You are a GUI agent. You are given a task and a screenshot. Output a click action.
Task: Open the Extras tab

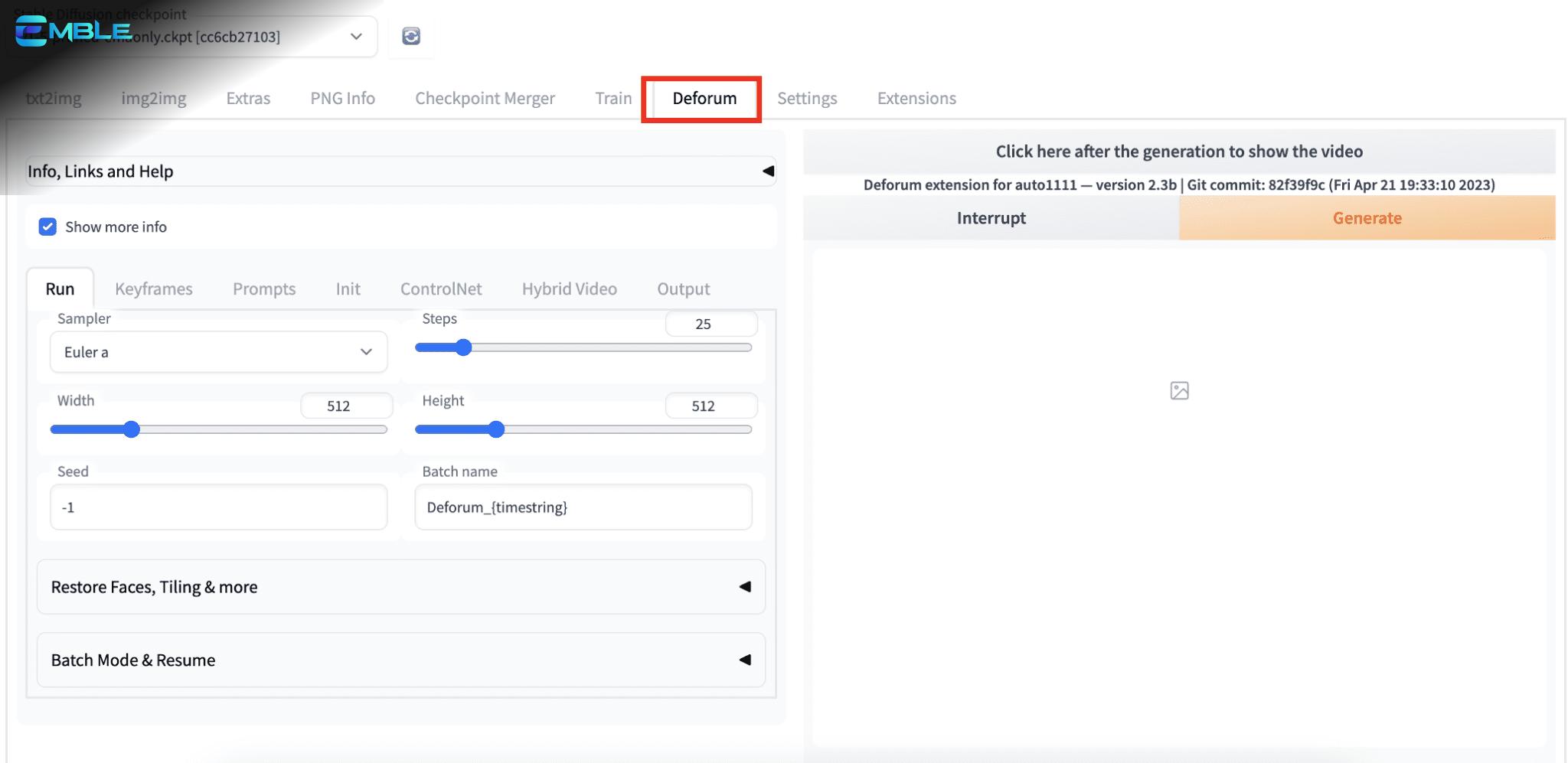248,98
